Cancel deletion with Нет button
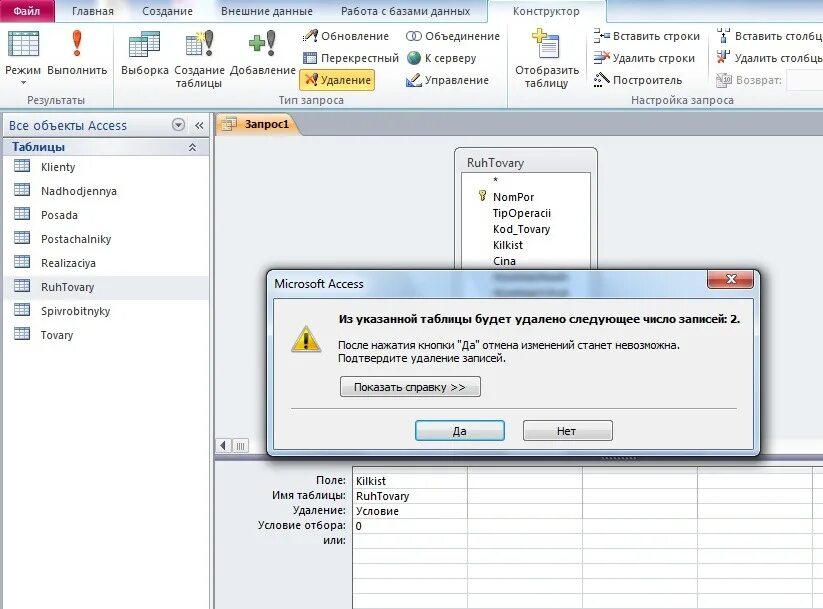The width and height of the screenshot is (823, 609). click(567, 431)
